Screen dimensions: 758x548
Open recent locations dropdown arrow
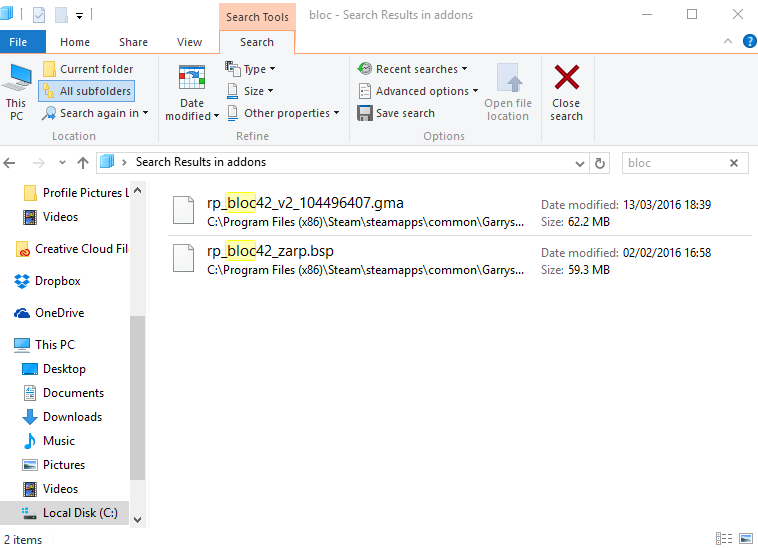(x=62, y=163)
